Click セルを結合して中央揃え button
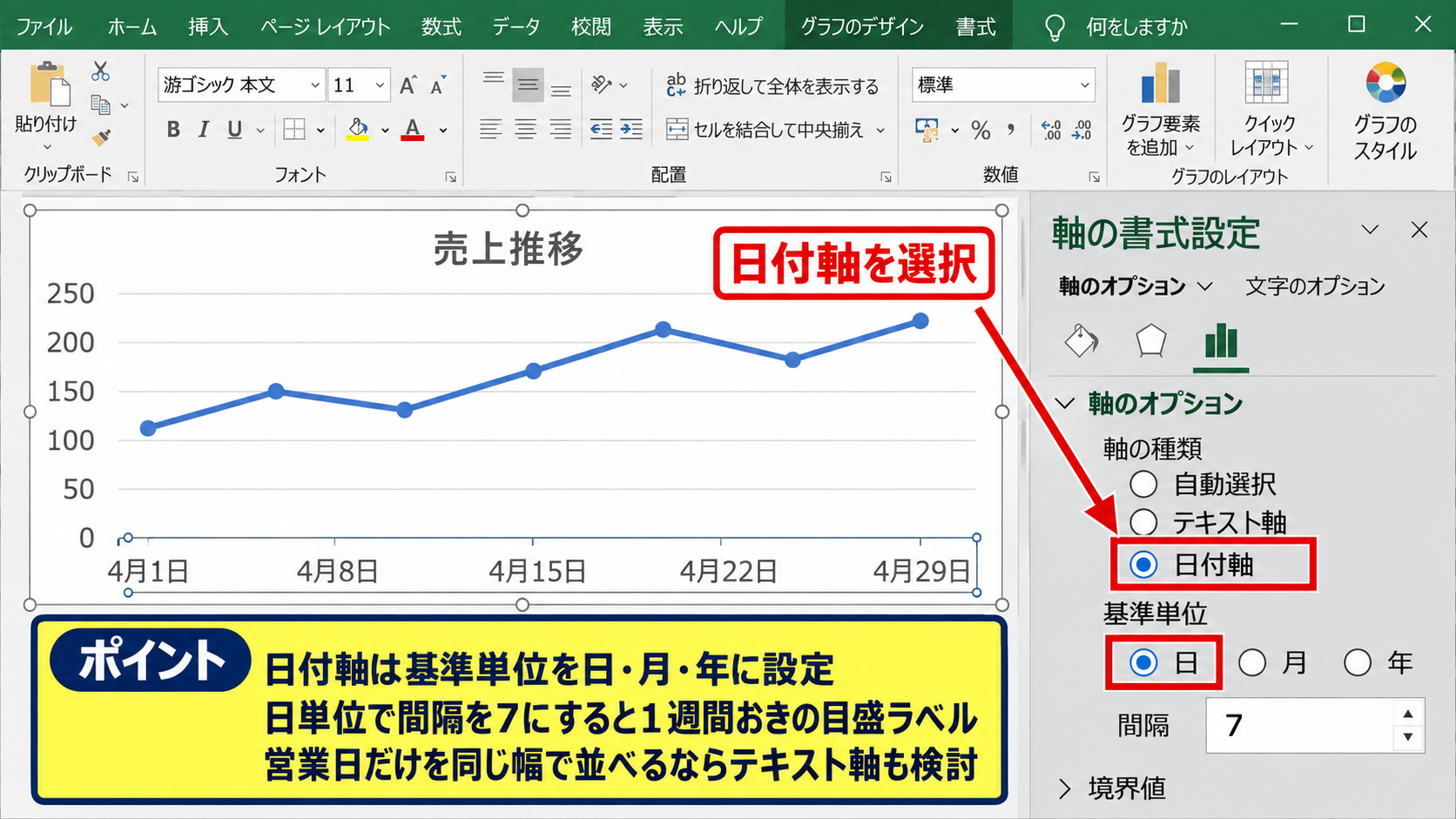1456x819 pixels. (x=766, y=130)
